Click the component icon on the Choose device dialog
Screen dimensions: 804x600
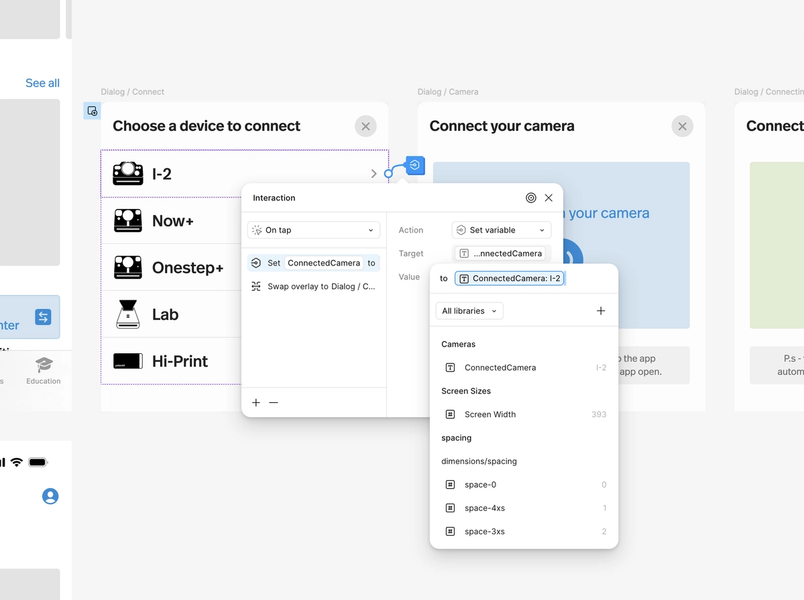pyautogui.click(x=91, y=111)
